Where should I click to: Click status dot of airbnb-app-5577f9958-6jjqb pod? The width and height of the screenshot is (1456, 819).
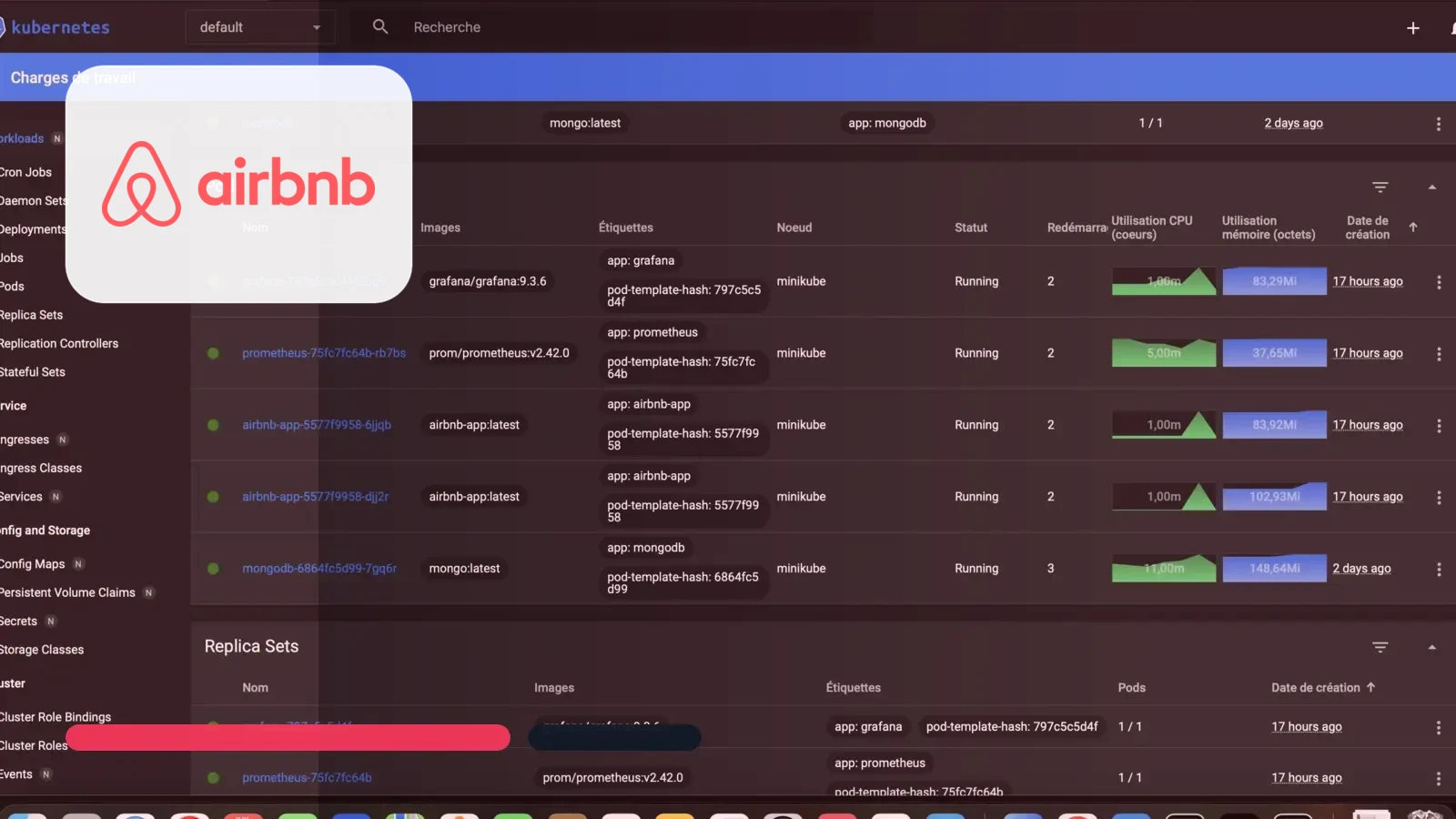(213, 425)
